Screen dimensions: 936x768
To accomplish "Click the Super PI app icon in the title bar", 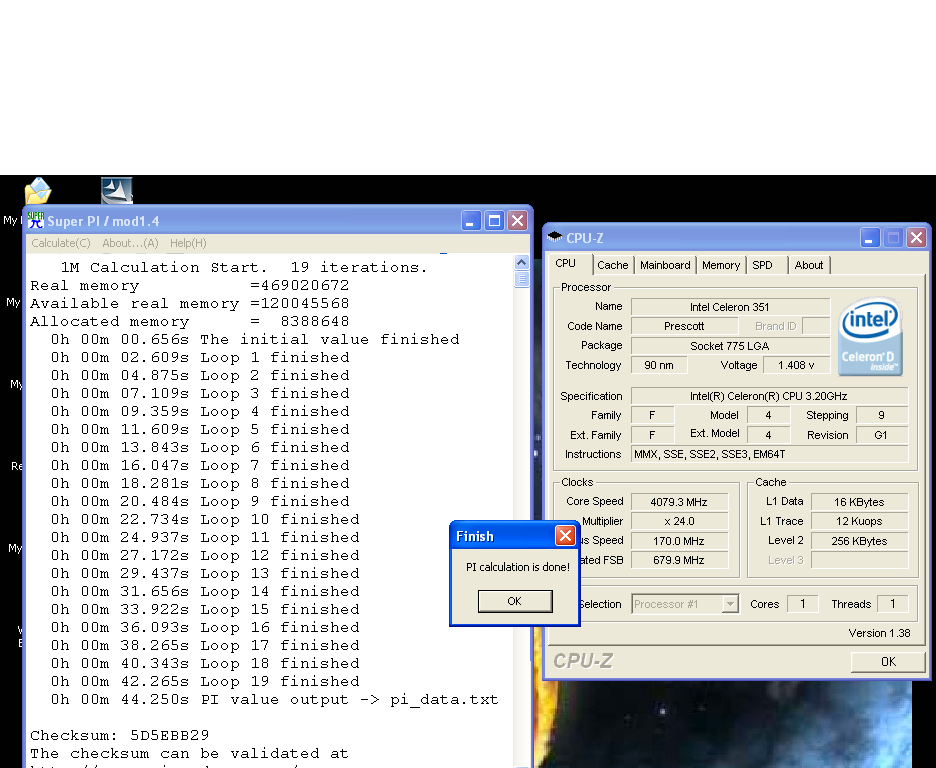I will tap(36, 220).
